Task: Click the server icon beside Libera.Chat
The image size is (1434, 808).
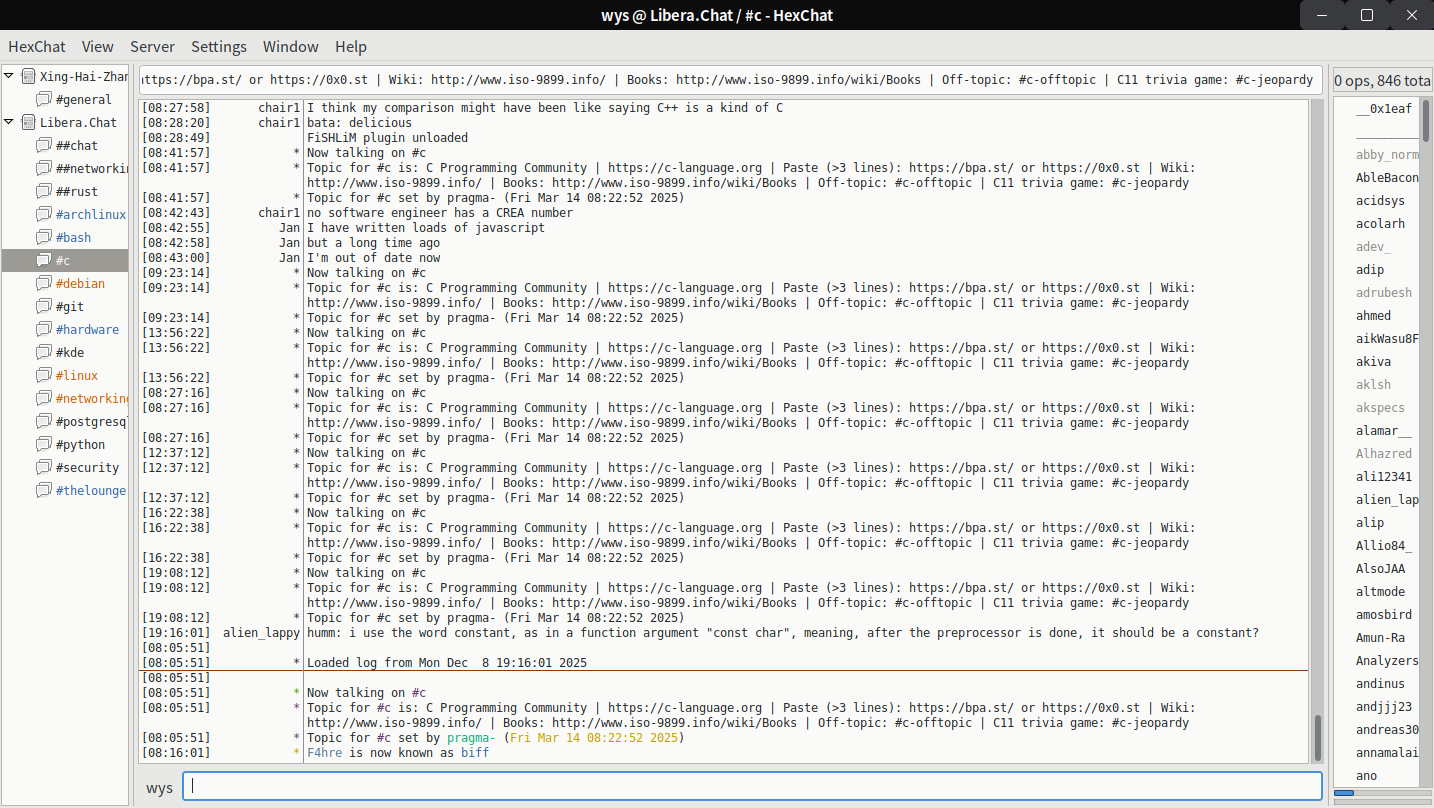Action: tap(28, 122)
